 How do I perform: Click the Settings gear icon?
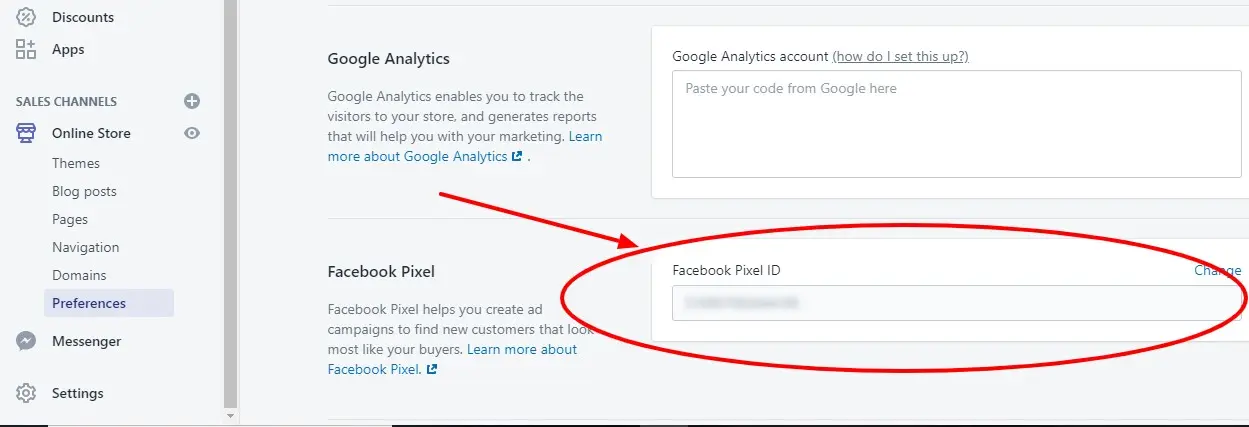26,393
